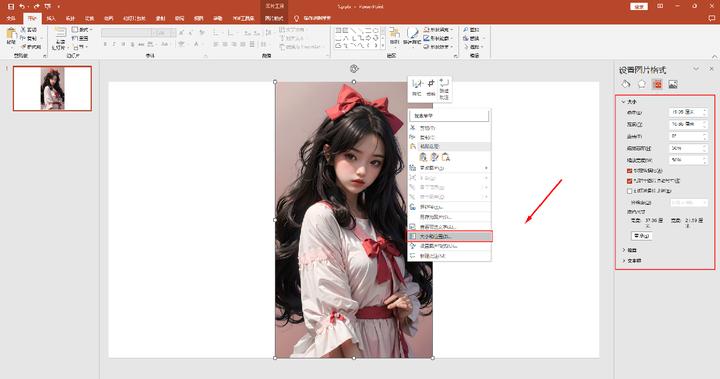The height and width of the screenshot is (379, 720).
Task: Open the Picture tab icon in format pane
Action: (x=673, y=84)
